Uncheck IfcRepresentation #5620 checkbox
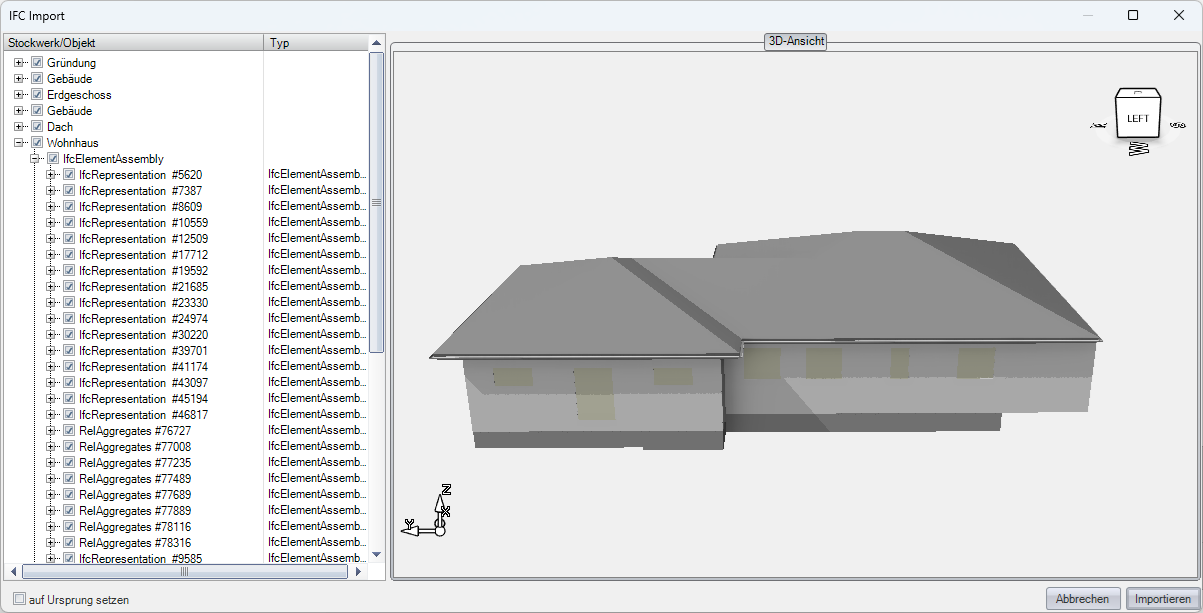Viewport: 1203px width, 613px height. pos(69,175)
